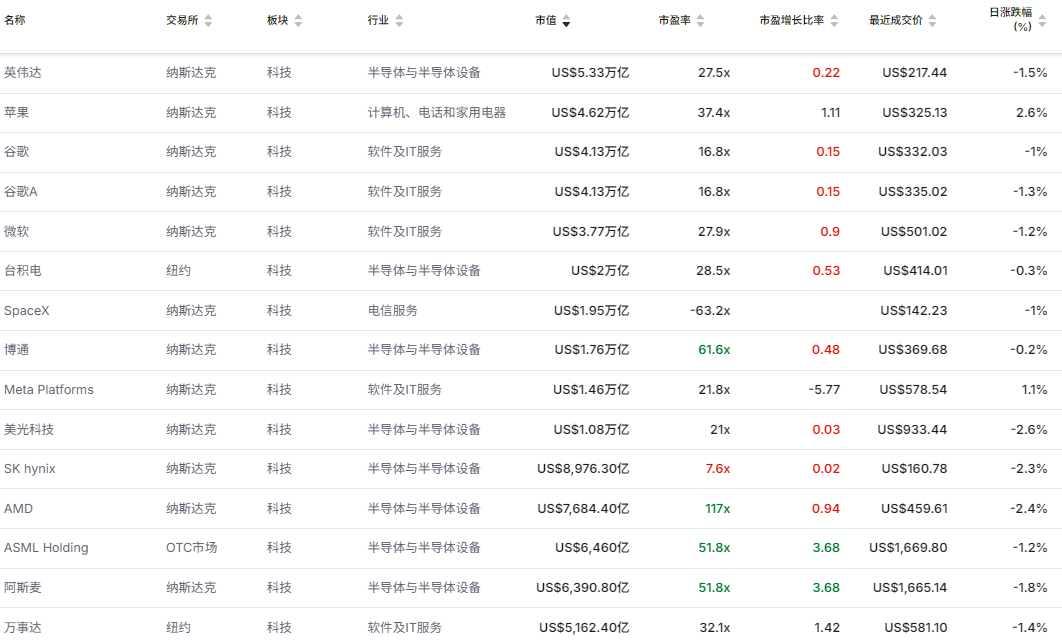Select 微软 price US$501.02
The image size is (1062, 644).
pos(914,232)
